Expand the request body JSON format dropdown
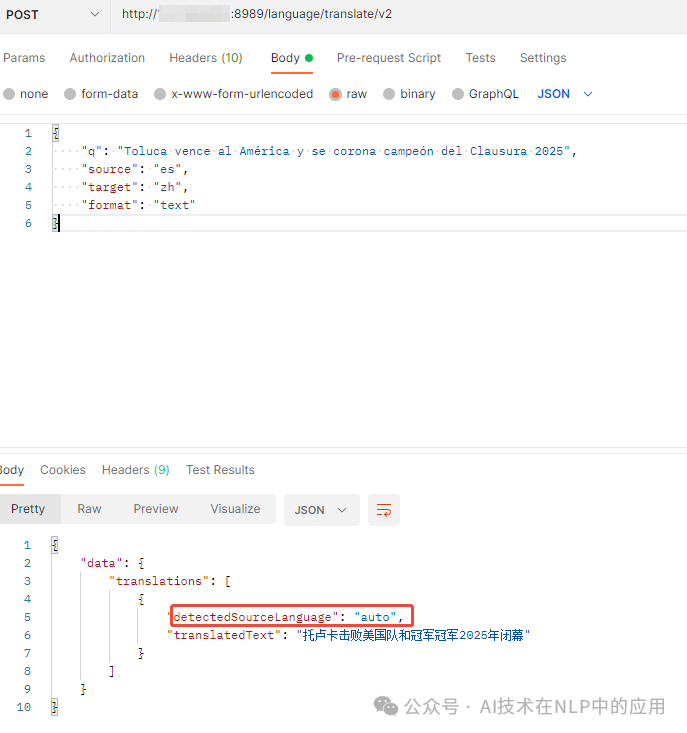 pyautogui.click(x=565, y=94)
